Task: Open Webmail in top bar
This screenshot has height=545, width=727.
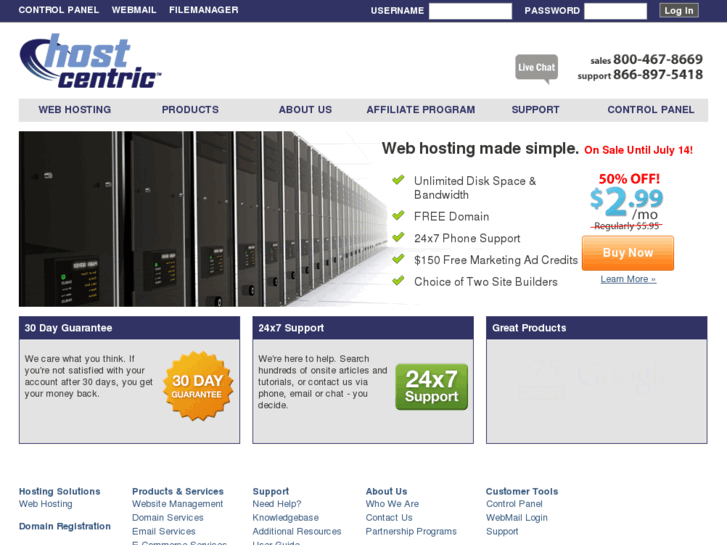Action: tap(134, 10)
